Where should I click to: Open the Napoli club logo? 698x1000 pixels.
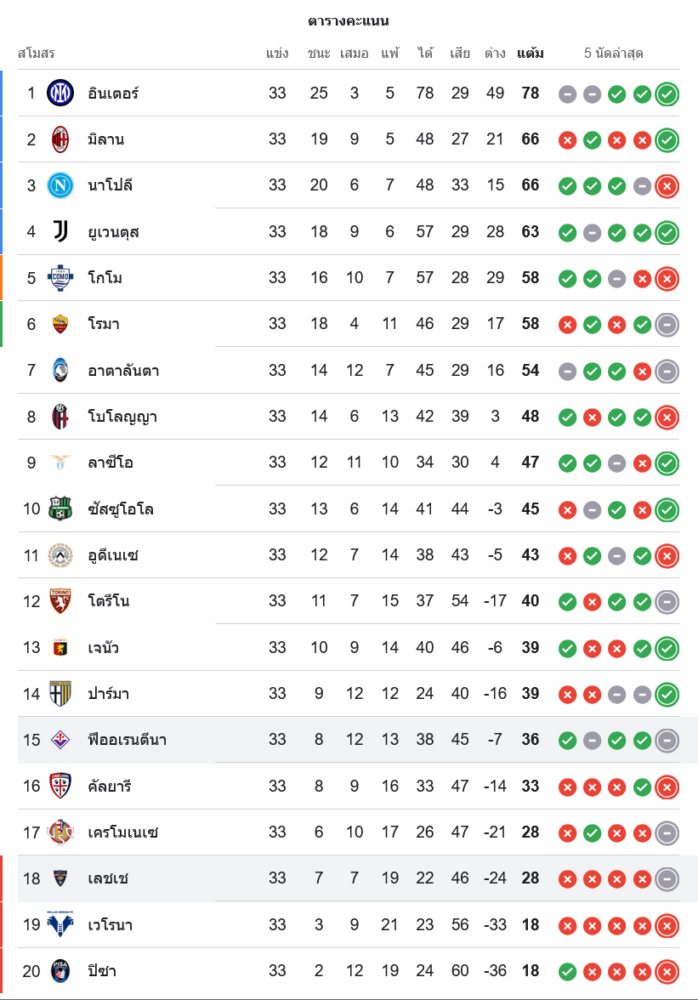pyautogui.click(x=61, y=185)
